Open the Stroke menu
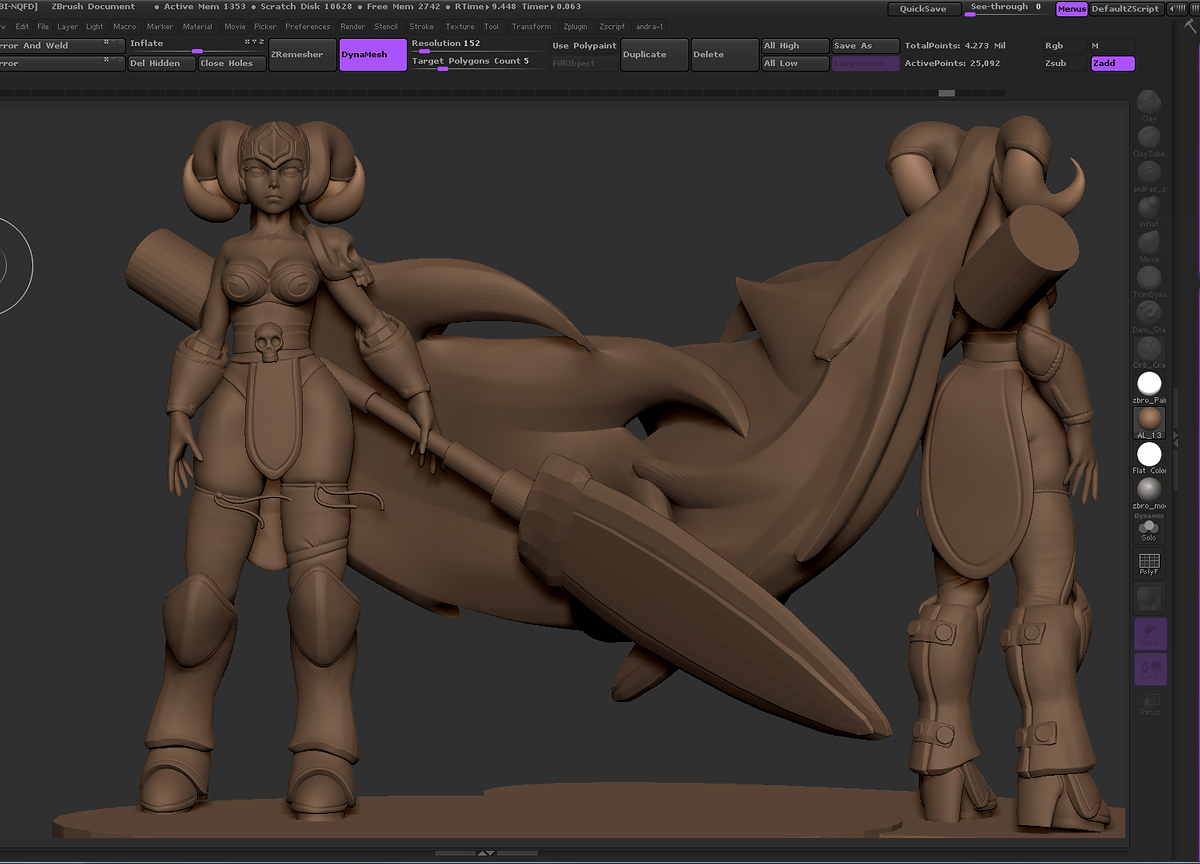Screen dimensions: 1200x864 coord(422,26)
